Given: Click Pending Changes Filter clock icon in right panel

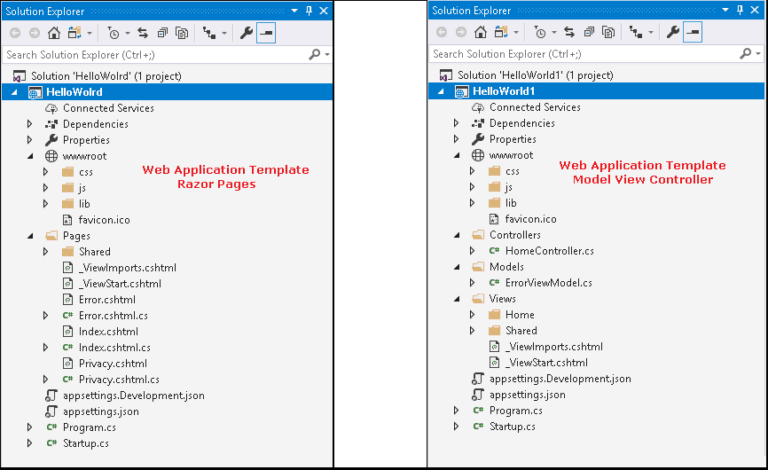Looking at the screenshot, I should 539,33.
